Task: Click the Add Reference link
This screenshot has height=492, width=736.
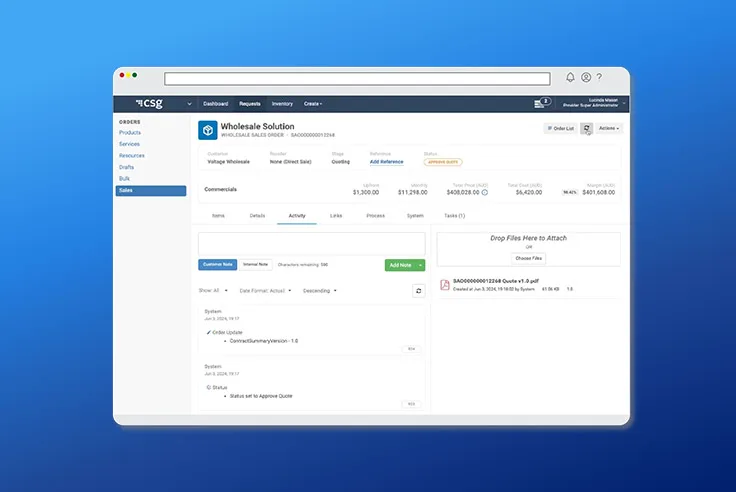Action: [386, 161]
